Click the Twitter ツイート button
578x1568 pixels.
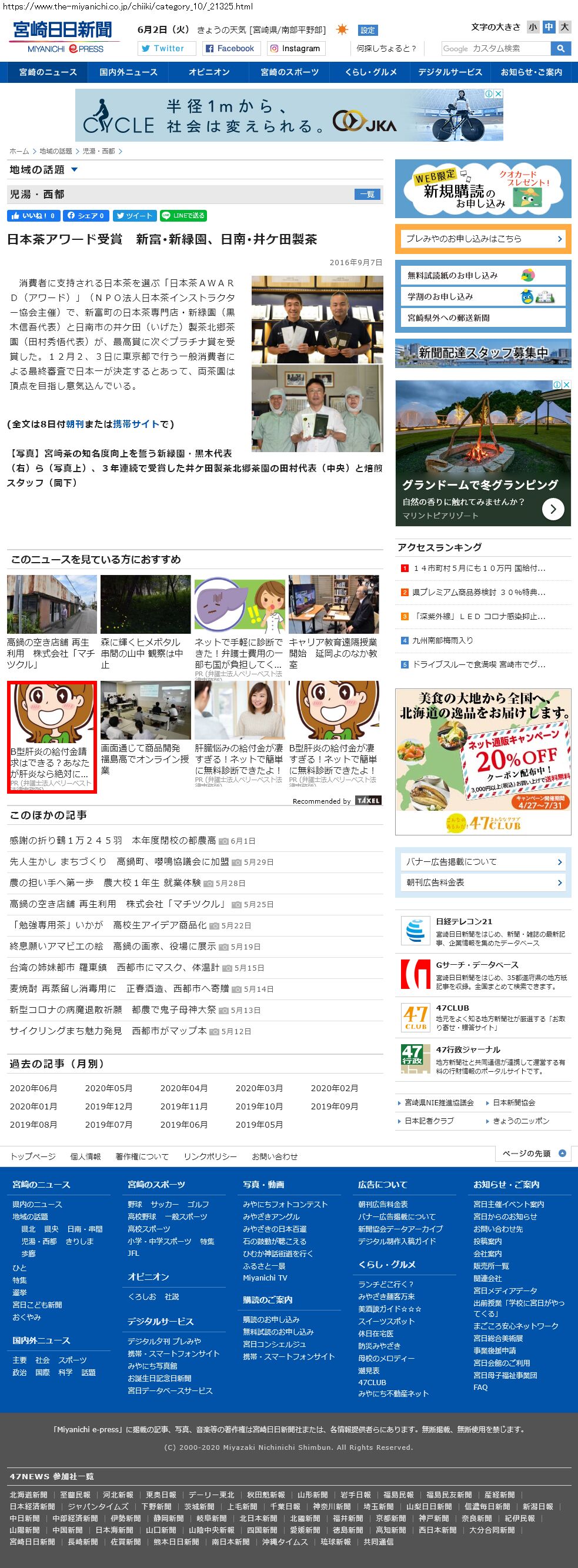tap(135, 216)
